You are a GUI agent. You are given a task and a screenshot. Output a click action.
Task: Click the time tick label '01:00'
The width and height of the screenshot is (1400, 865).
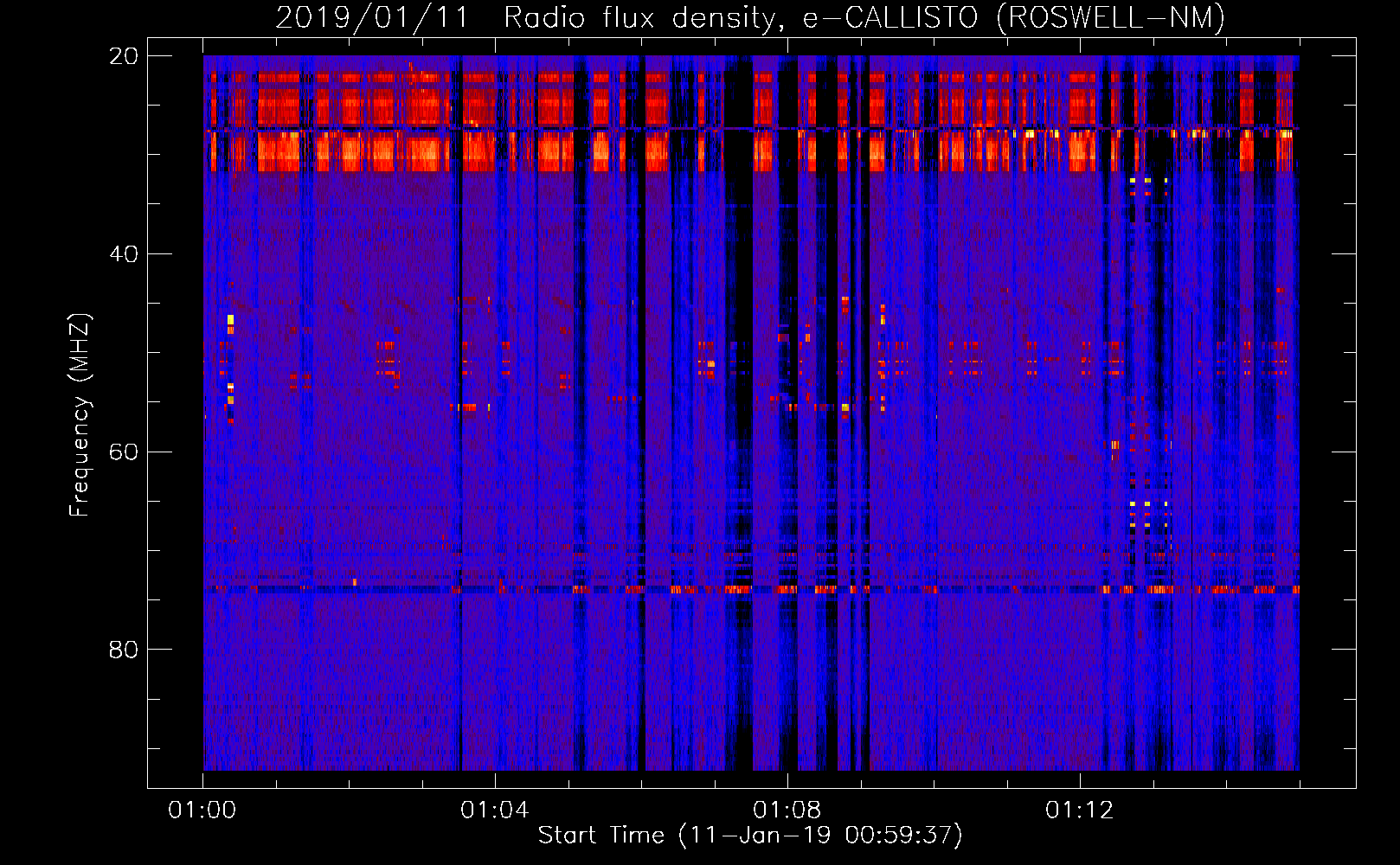click(202, 811)
